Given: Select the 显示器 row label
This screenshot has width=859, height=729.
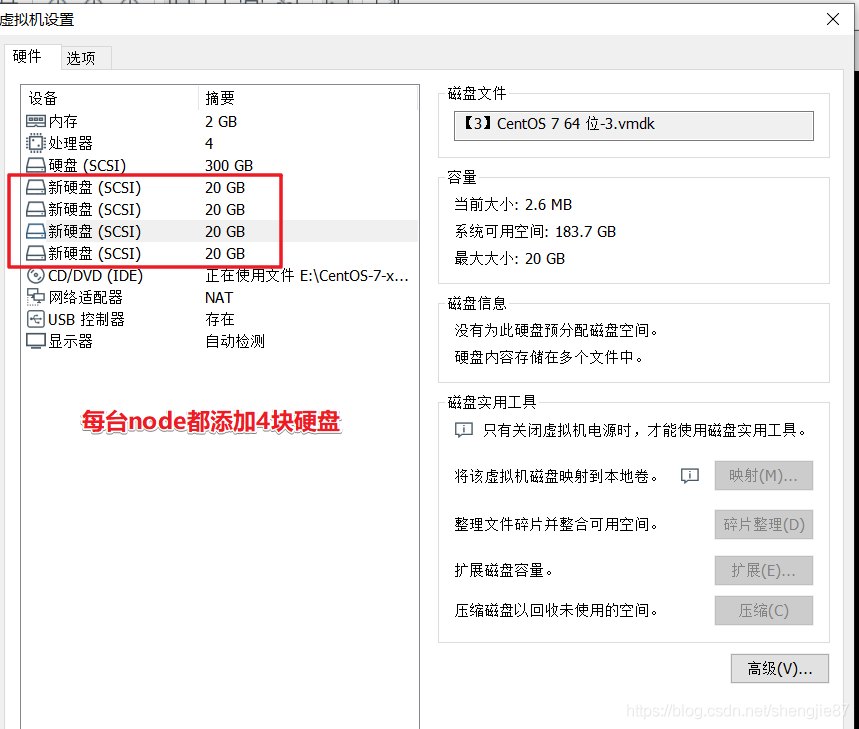Looking at the screenshot, I should pyautogui.click(x=70, y=341).
